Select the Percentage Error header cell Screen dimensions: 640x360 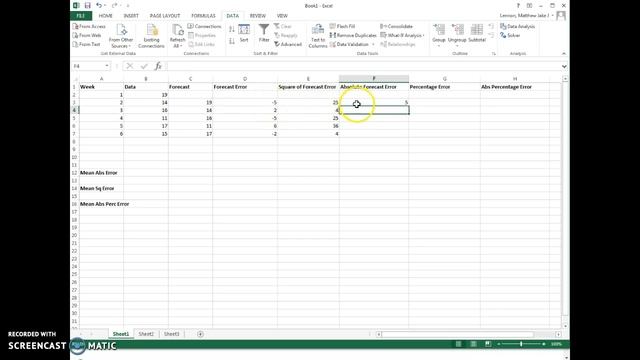pyautogui.click(x=444, y=87)
